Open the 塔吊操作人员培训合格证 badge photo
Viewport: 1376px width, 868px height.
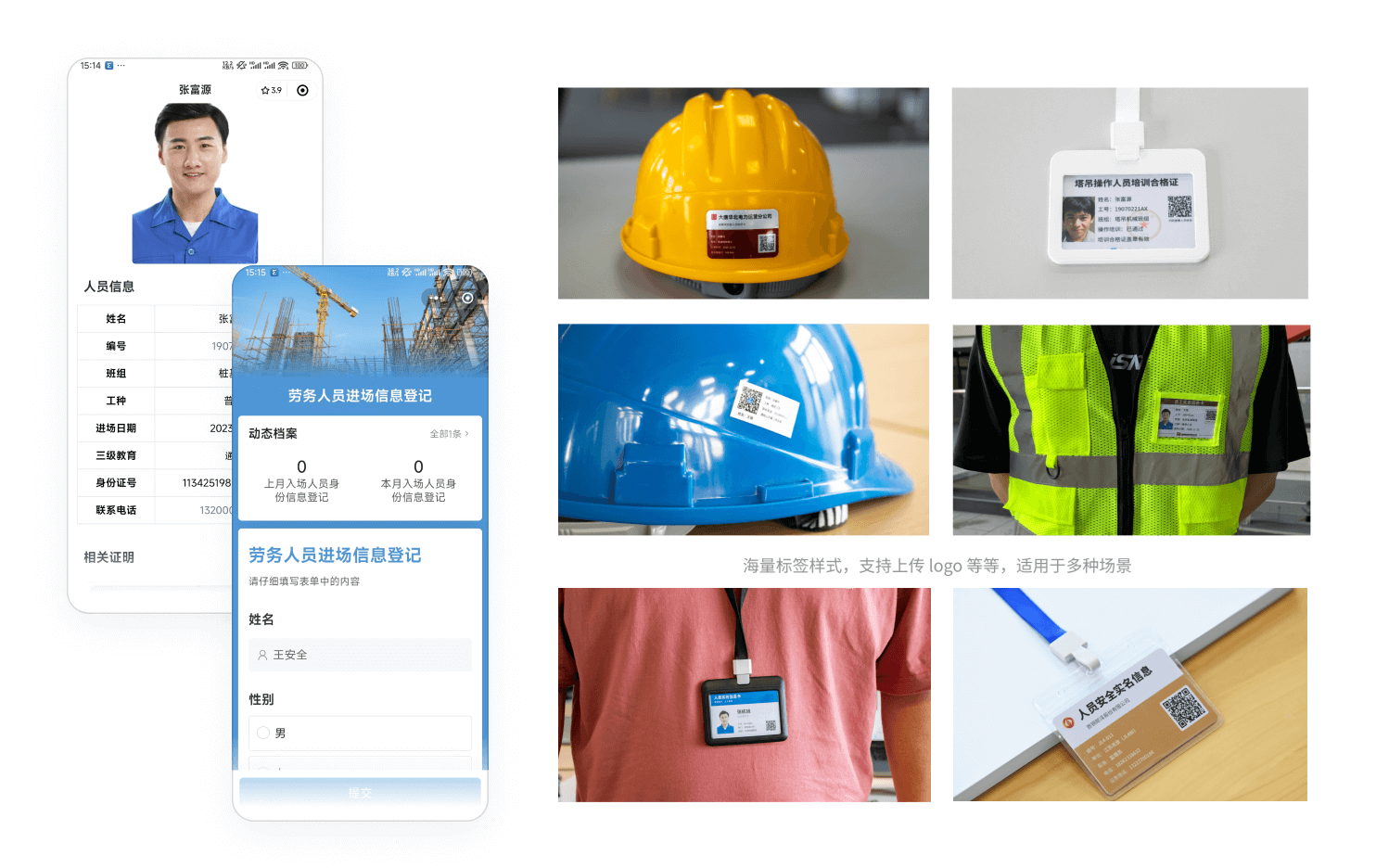pyautogui.click(x=1130, y=193)
